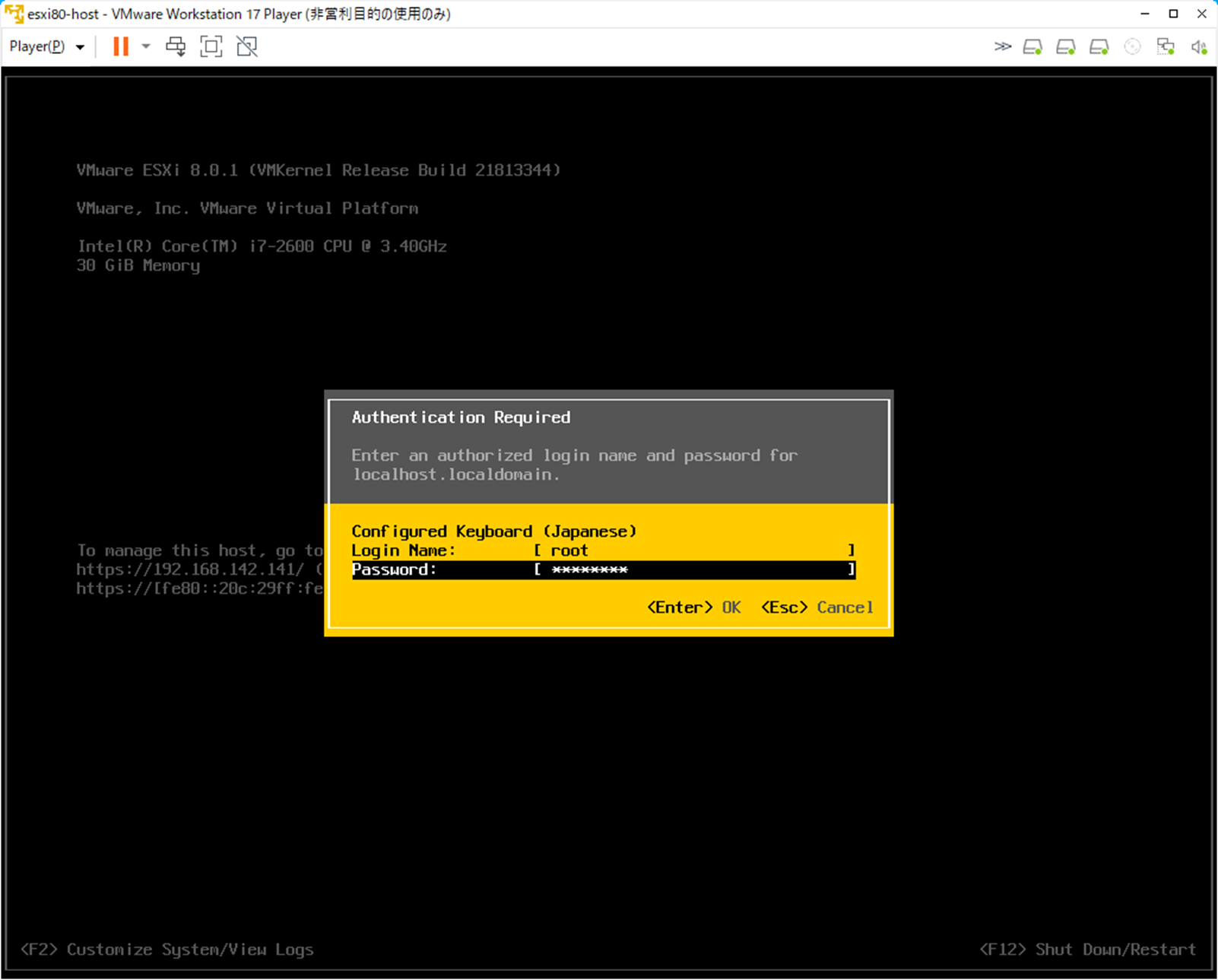Expand the power options arrow beside pause
This screenshot has height=980, width=1218.
coord(146,46)
